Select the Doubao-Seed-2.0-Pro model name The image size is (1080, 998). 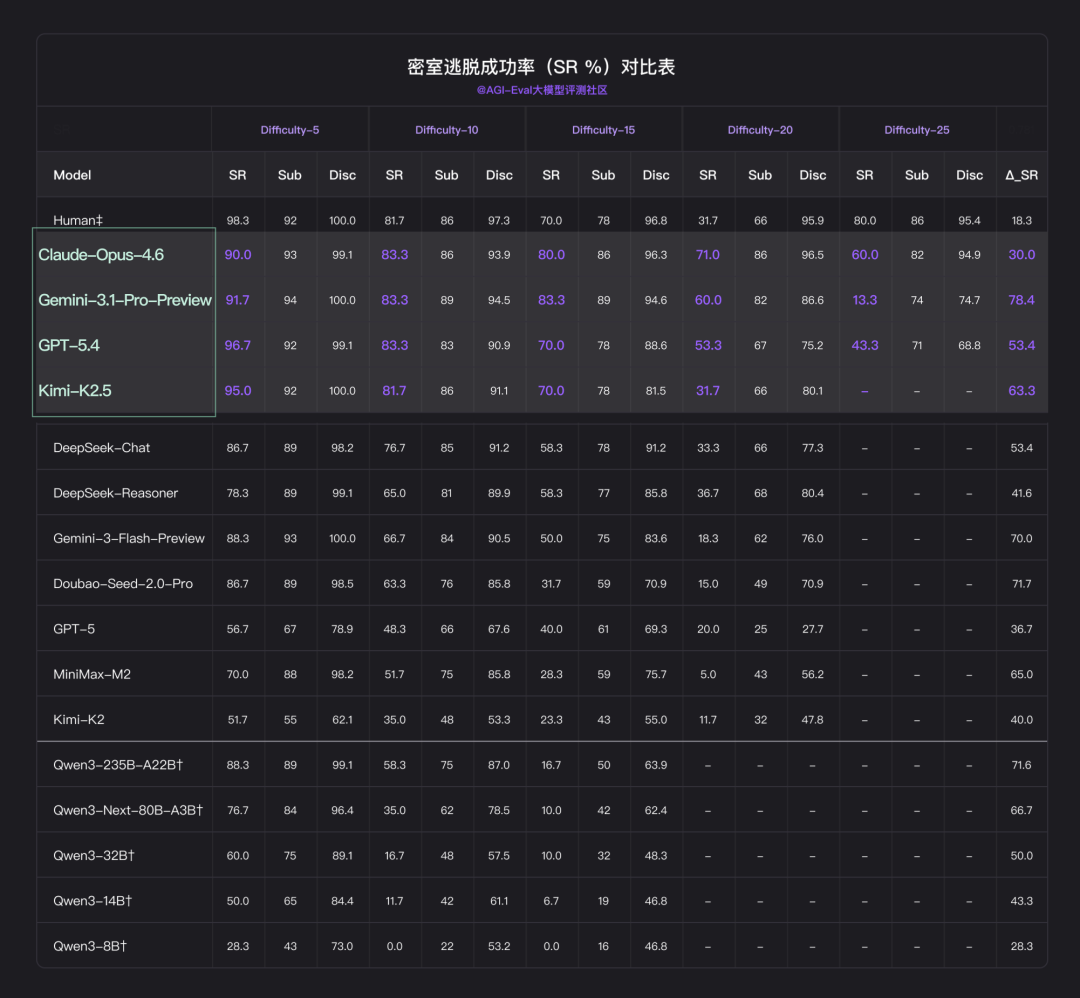pos(123,583)
